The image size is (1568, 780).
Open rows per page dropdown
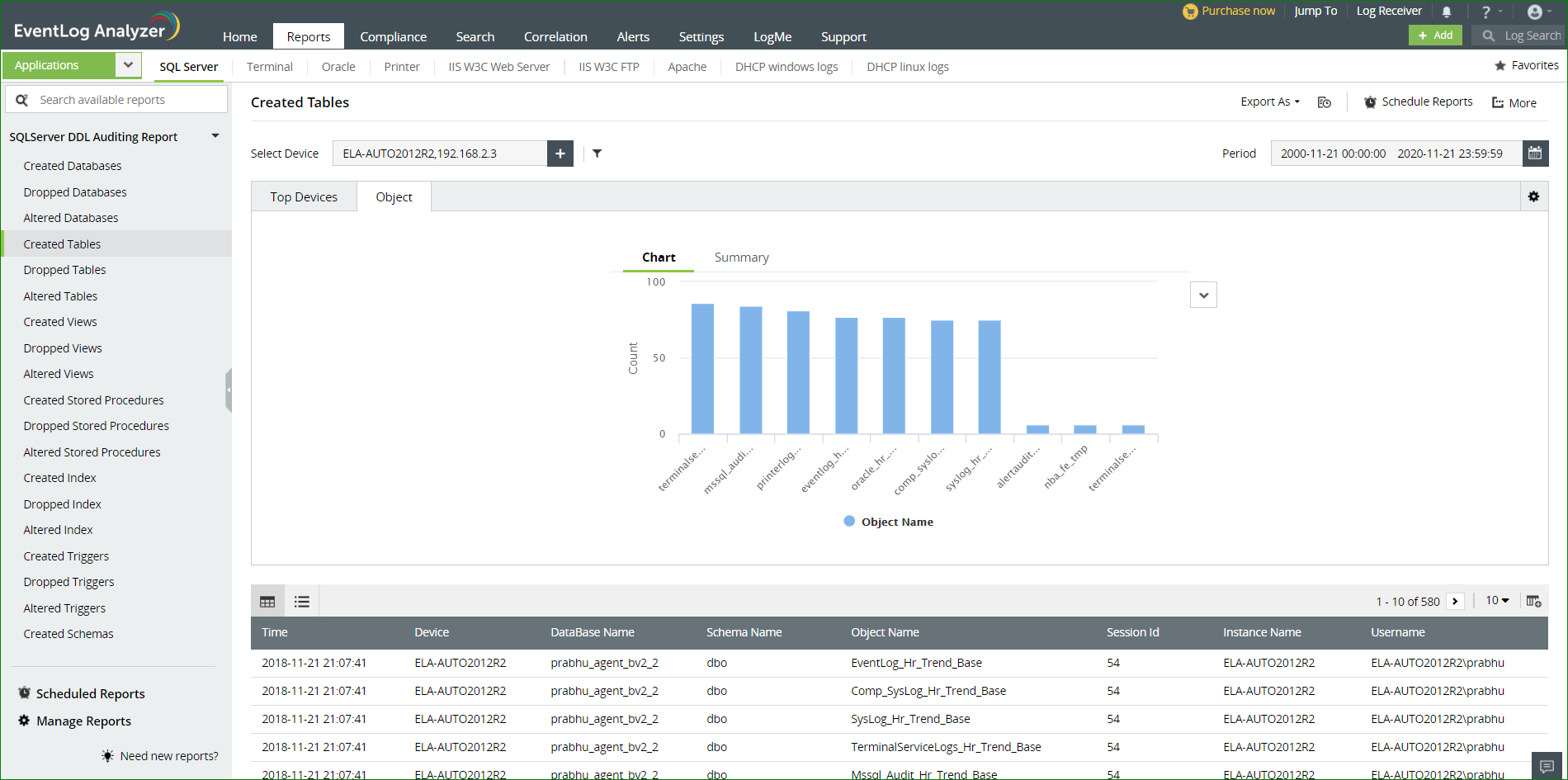(1497, 601)
